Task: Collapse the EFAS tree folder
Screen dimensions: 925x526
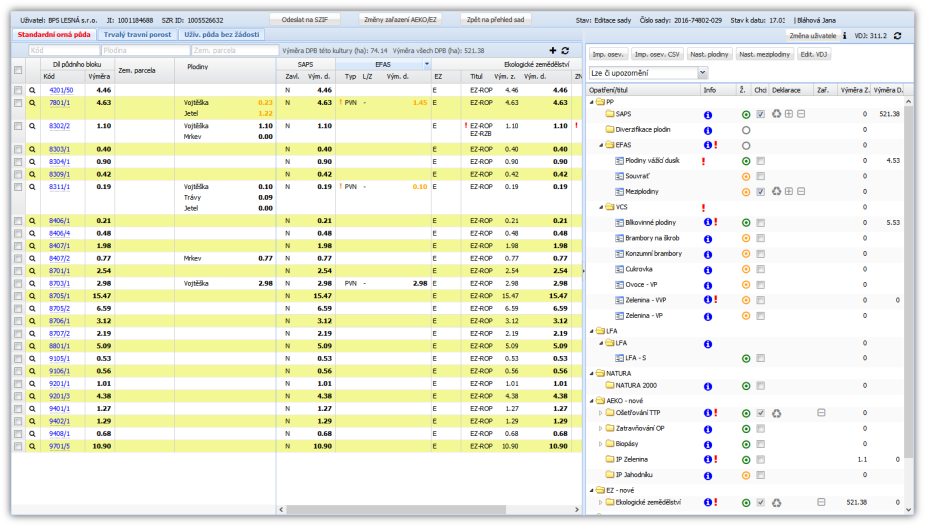Action: tap(601, 145)
